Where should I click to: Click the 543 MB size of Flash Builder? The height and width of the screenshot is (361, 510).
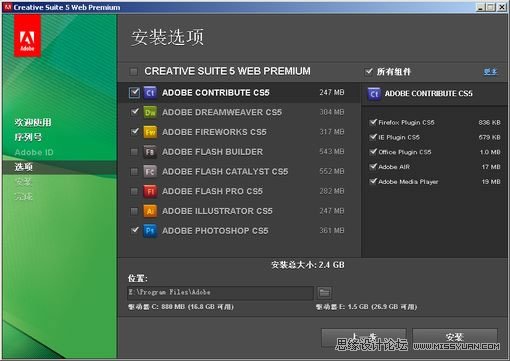pyautogui.click(x=332, y=152)
